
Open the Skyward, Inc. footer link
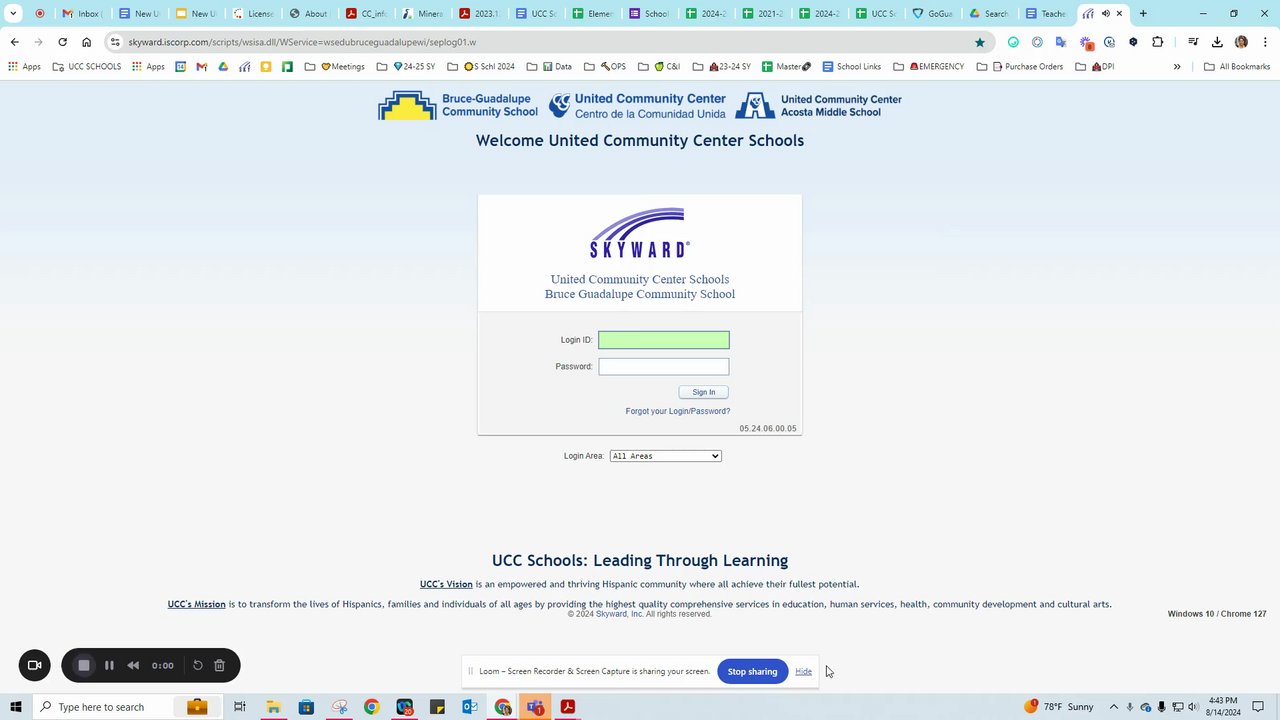619,614
